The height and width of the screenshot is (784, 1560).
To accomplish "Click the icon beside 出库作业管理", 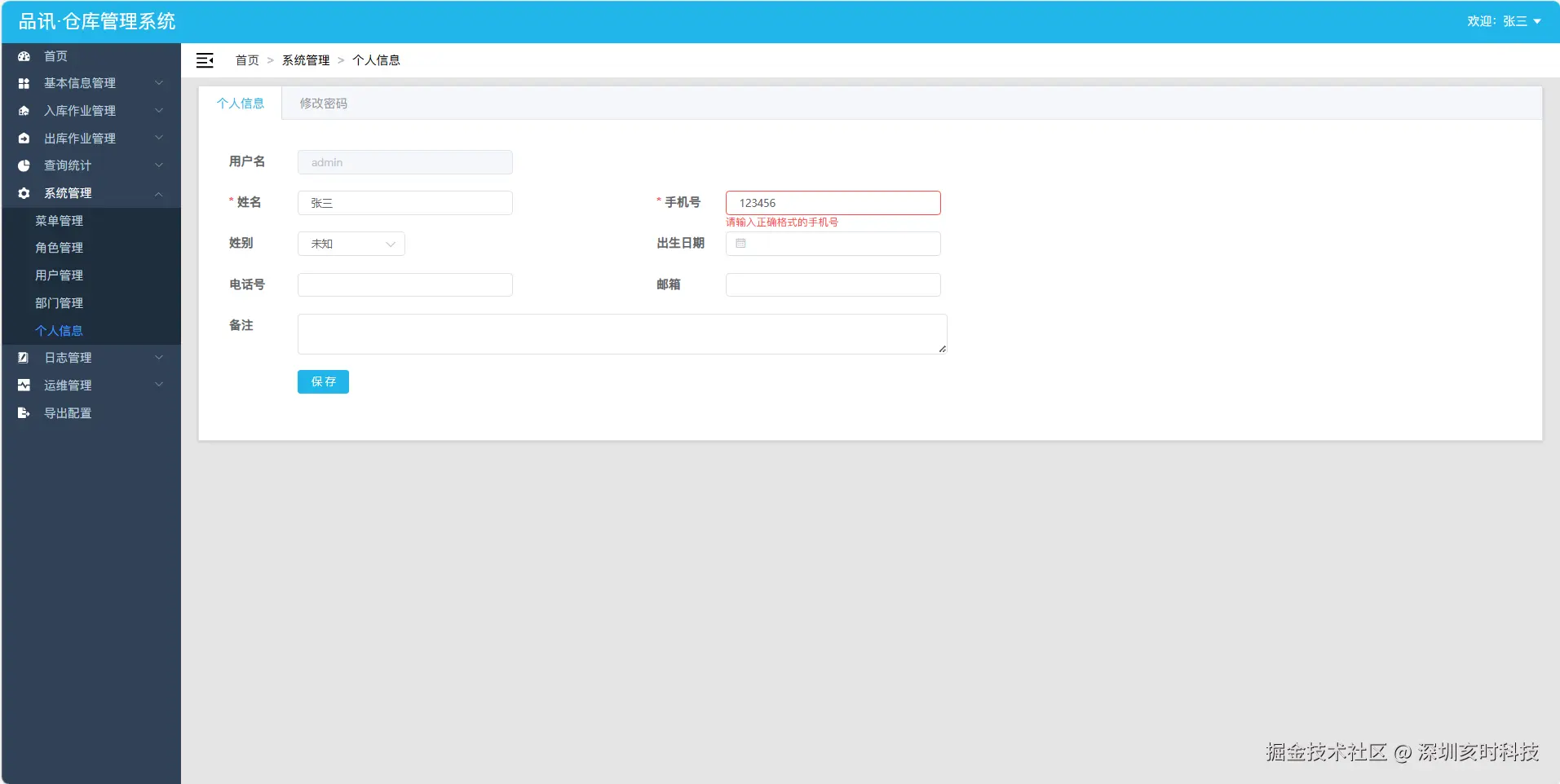I will point(24,139).
